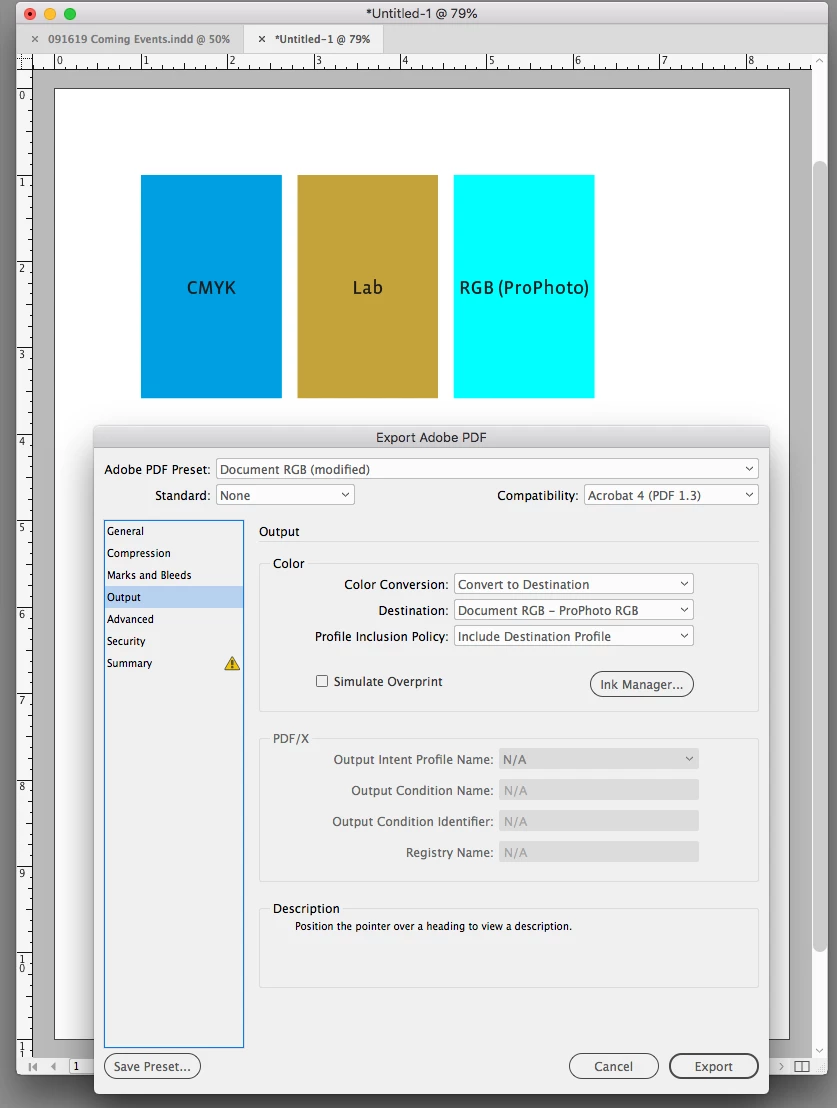Viewport: 837px width, 1108px height.
Task: Close the 091619 Coming Events.indd tab
Action: pos(35,40)
